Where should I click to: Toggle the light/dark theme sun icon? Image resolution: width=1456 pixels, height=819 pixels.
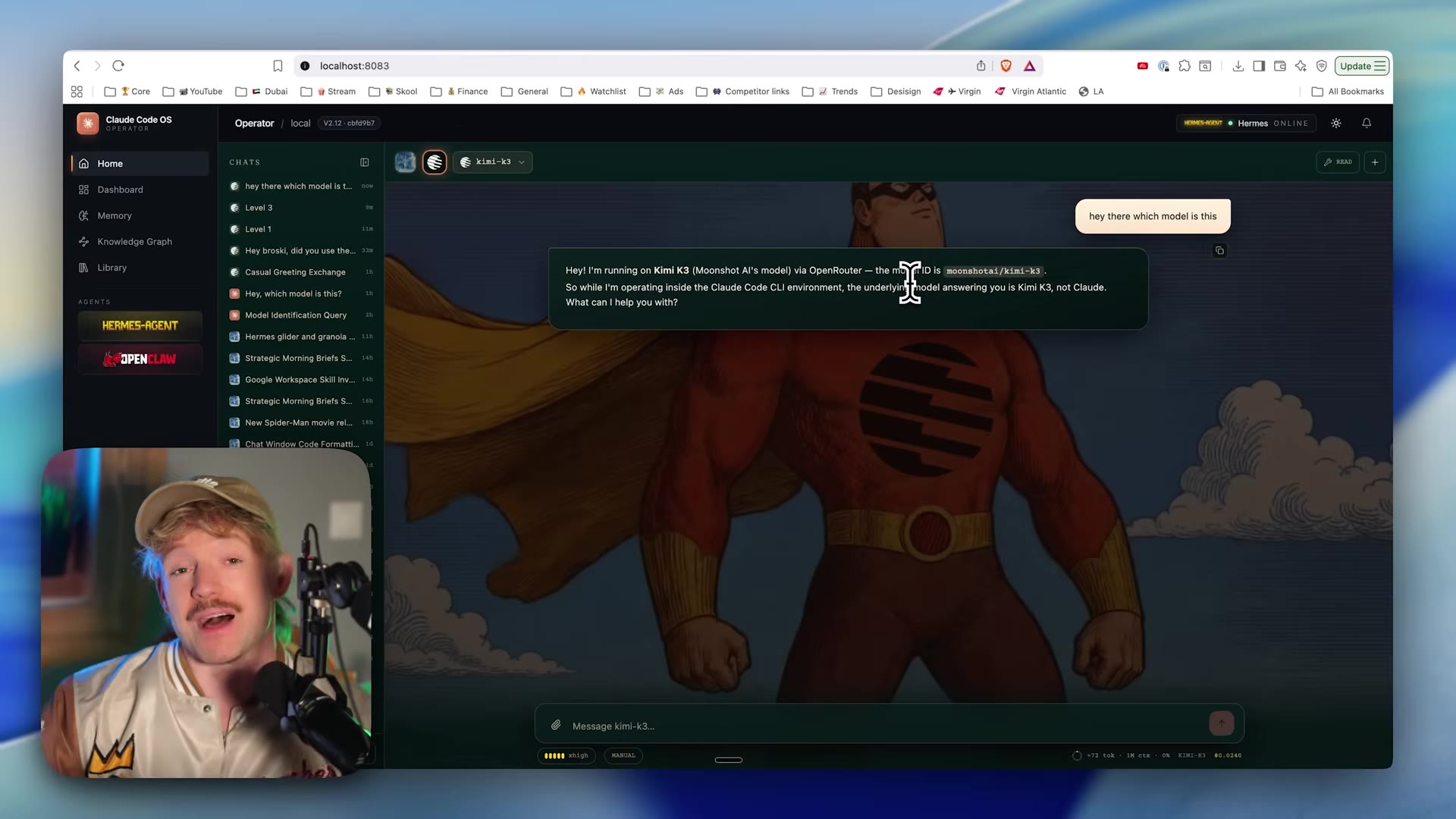[x=1336, y=123]
